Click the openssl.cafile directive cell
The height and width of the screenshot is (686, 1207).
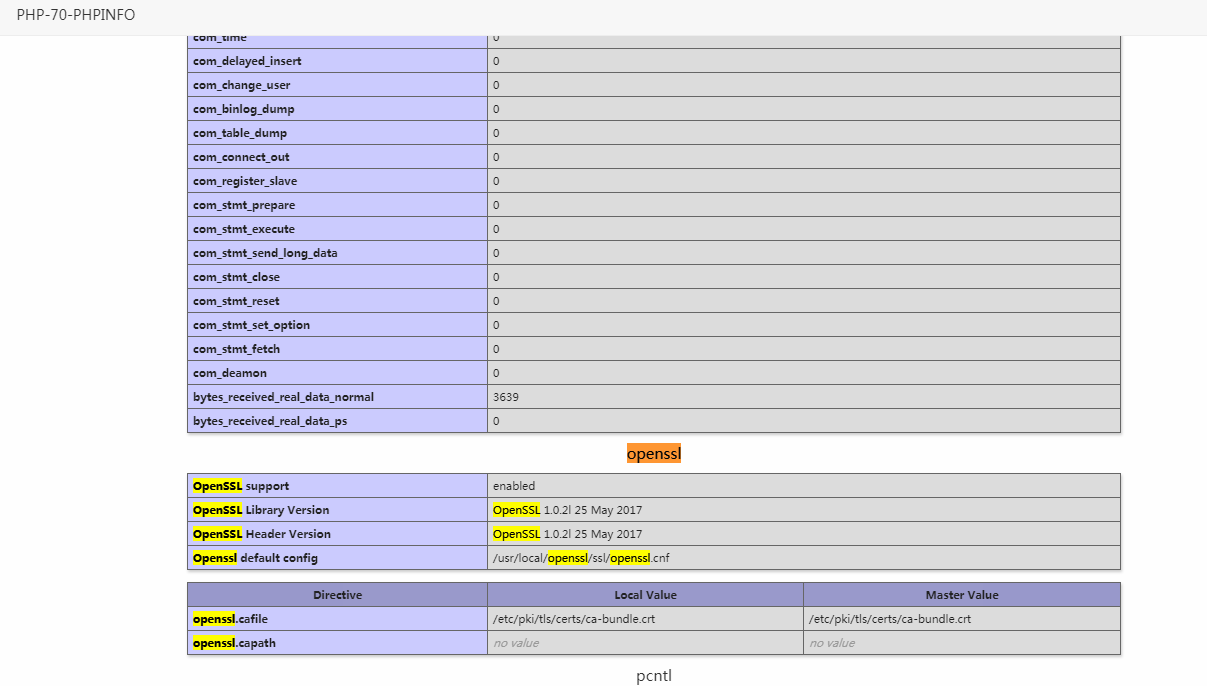tap(338, 619)
